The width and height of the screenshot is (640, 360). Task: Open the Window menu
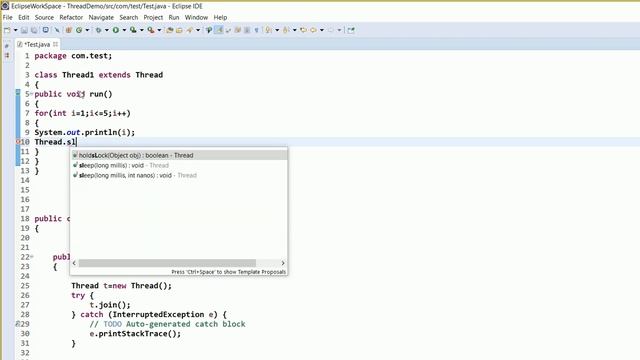[x=196, y=18]
